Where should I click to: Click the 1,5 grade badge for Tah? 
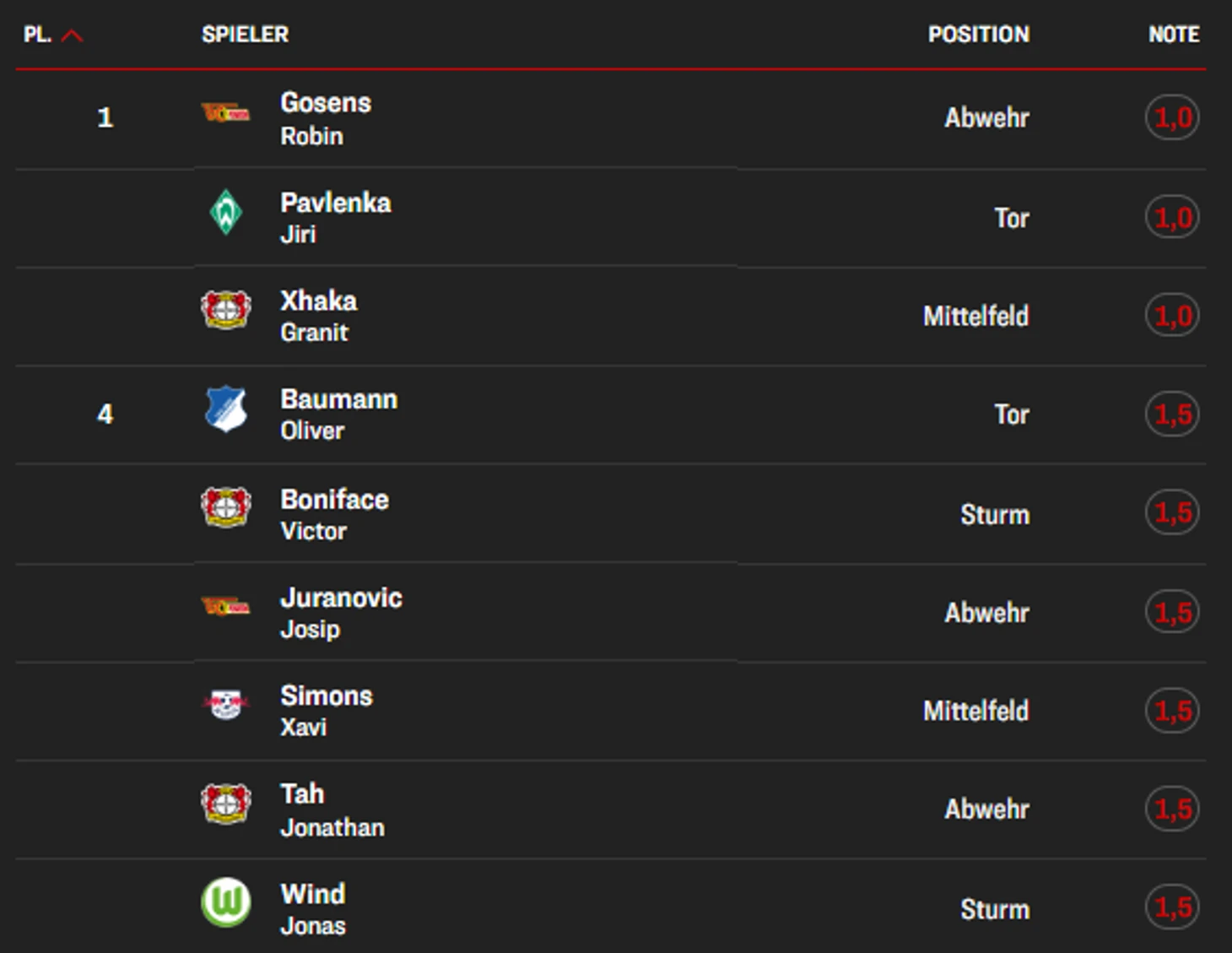coord(1172,809)
